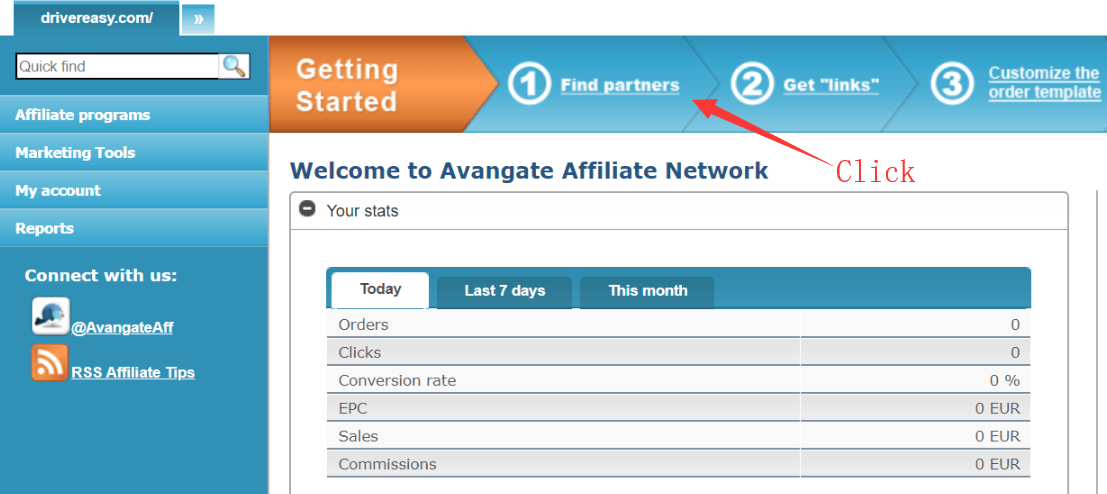Open the Affiliate programs menu

click(82, 115)
